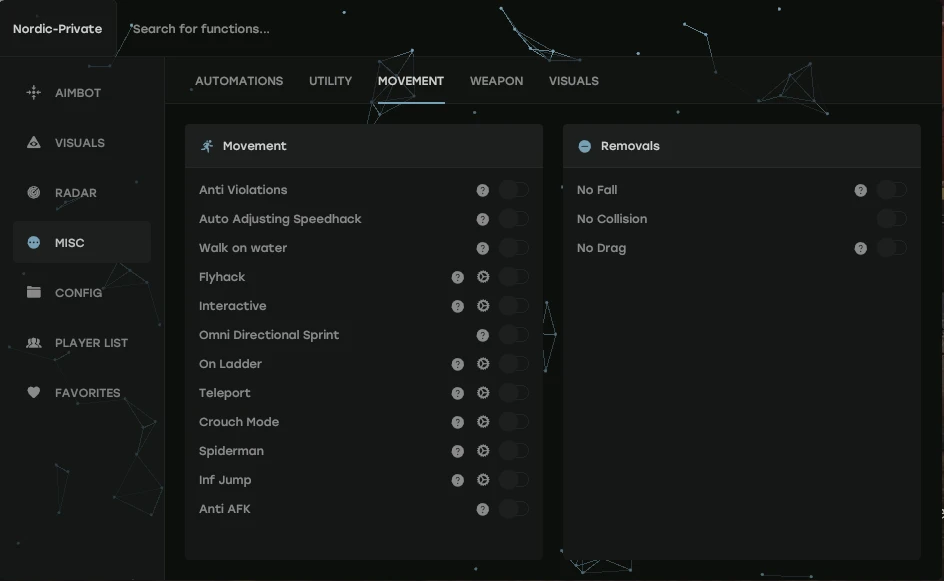Open the PLAYER LIST section
The image size is (944, 581).
tap(82, 343)
